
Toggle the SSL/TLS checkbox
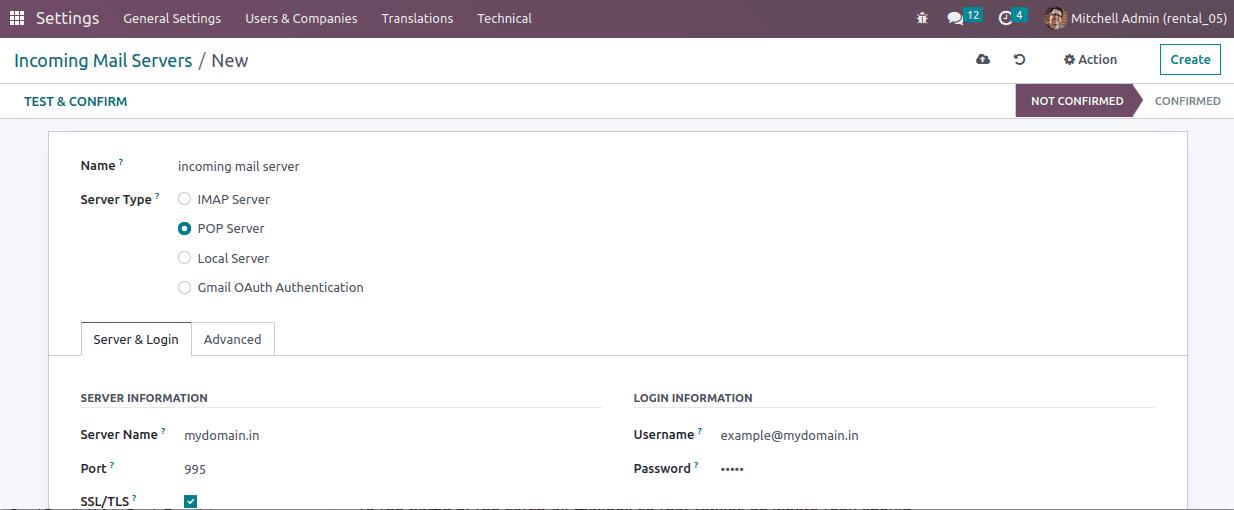(x=191, y=501)
